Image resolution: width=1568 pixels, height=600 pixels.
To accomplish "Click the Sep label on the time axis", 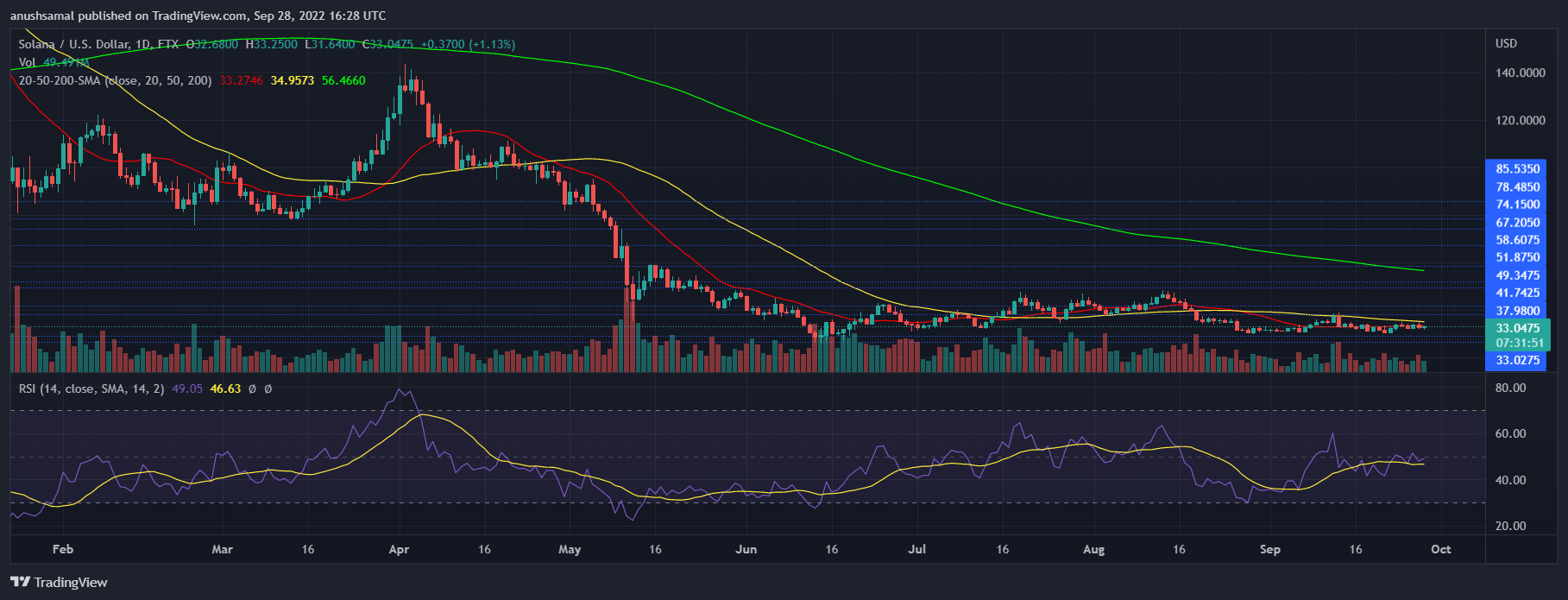I will point(1269,549).
